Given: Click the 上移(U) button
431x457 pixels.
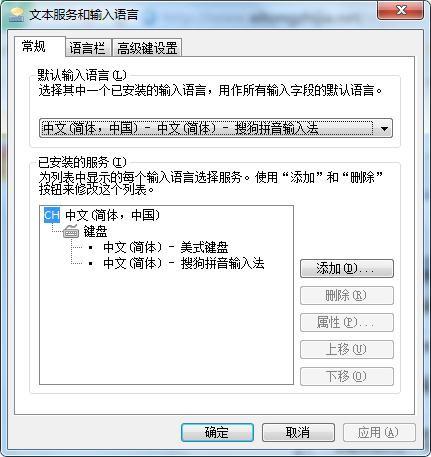Looking at the screenshot, I should (347, 349).
